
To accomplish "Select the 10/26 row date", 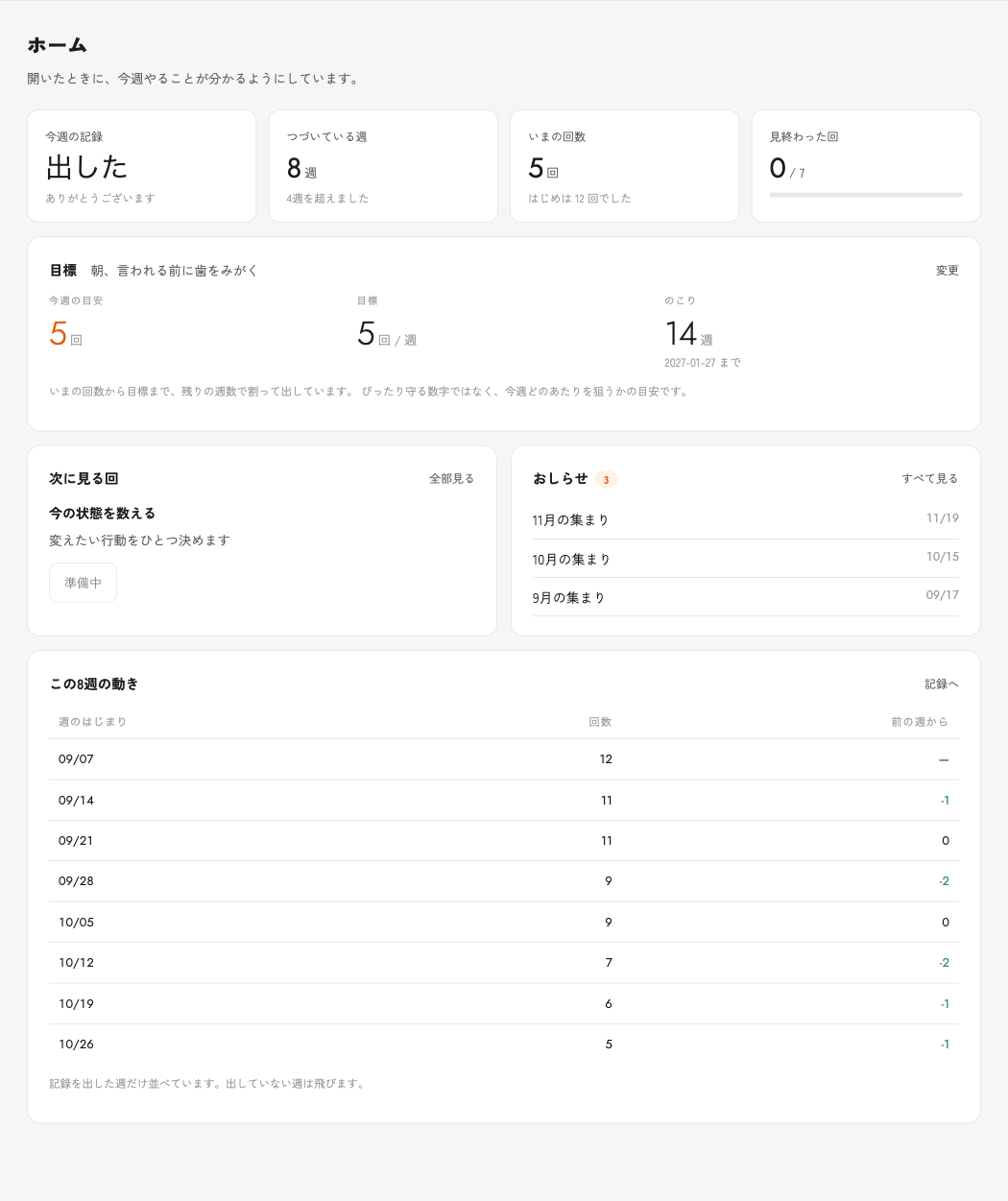I will (x=76, y=1045).
